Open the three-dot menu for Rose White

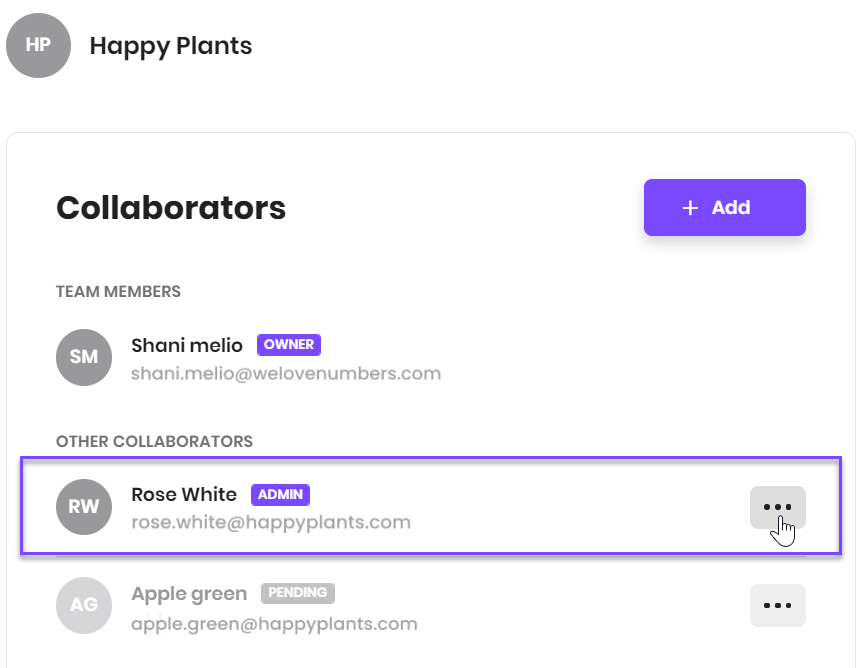[777, 507]
